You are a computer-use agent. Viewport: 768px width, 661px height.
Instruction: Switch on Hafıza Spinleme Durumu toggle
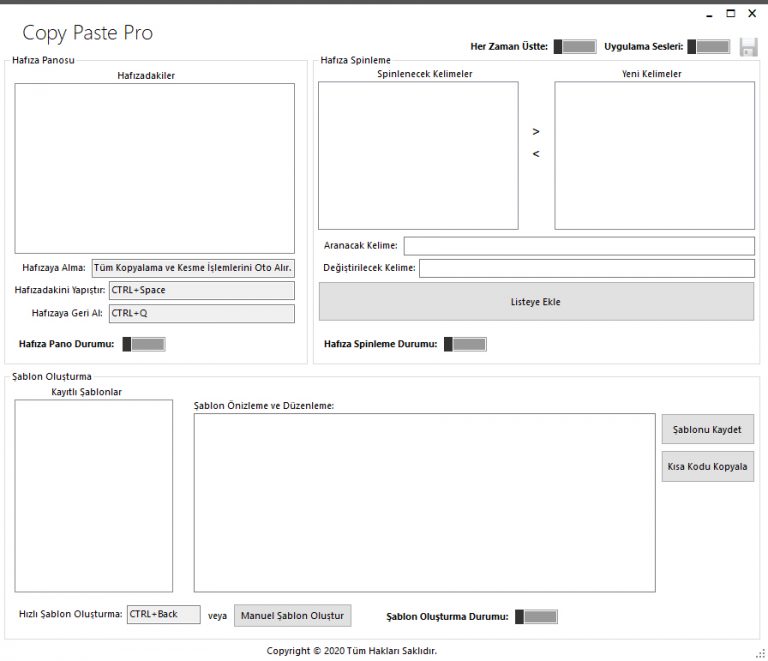(465, 344)
